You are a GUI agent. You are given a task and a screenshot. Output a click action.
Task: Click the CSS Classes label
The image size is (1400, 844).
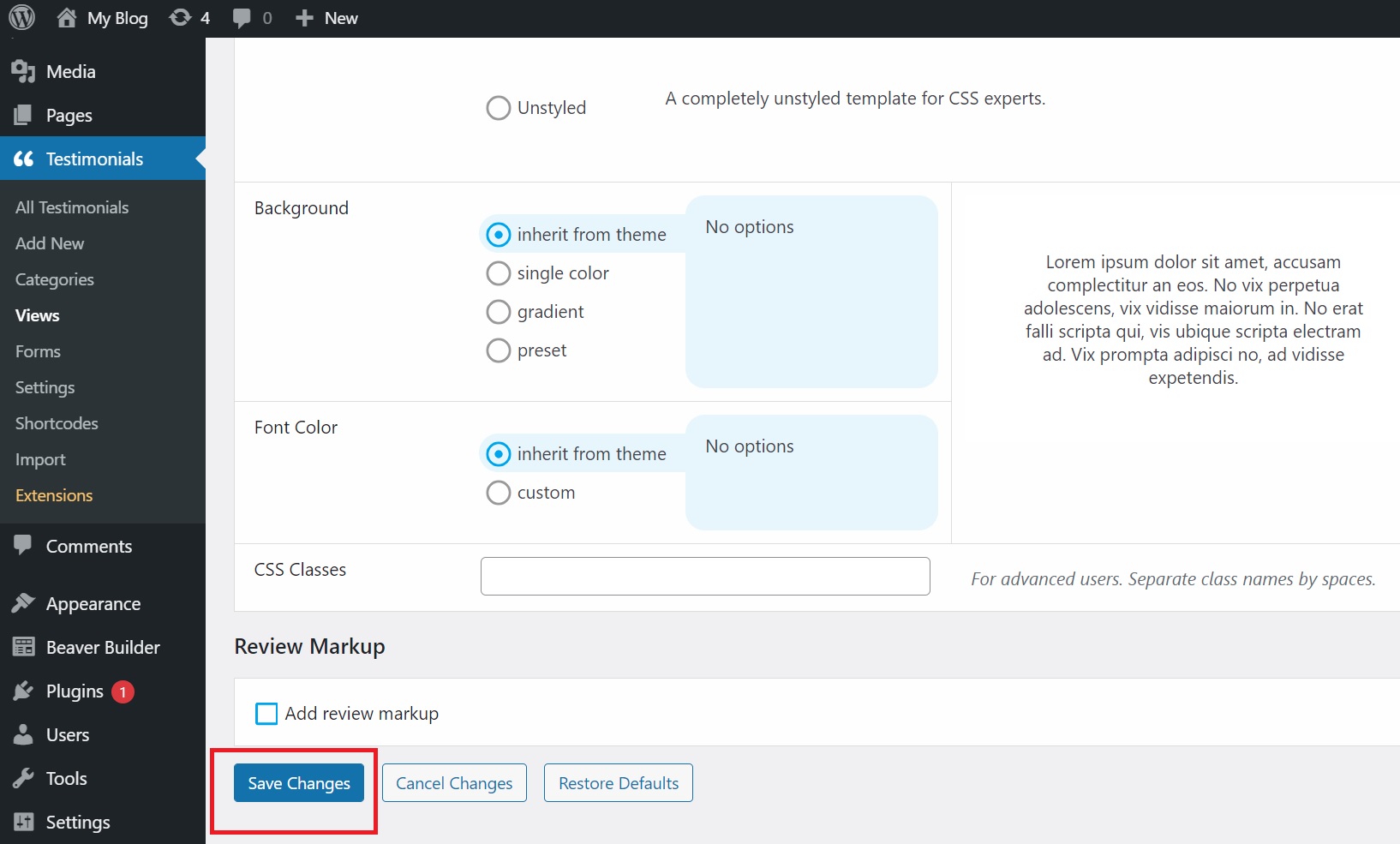[300, 570]
